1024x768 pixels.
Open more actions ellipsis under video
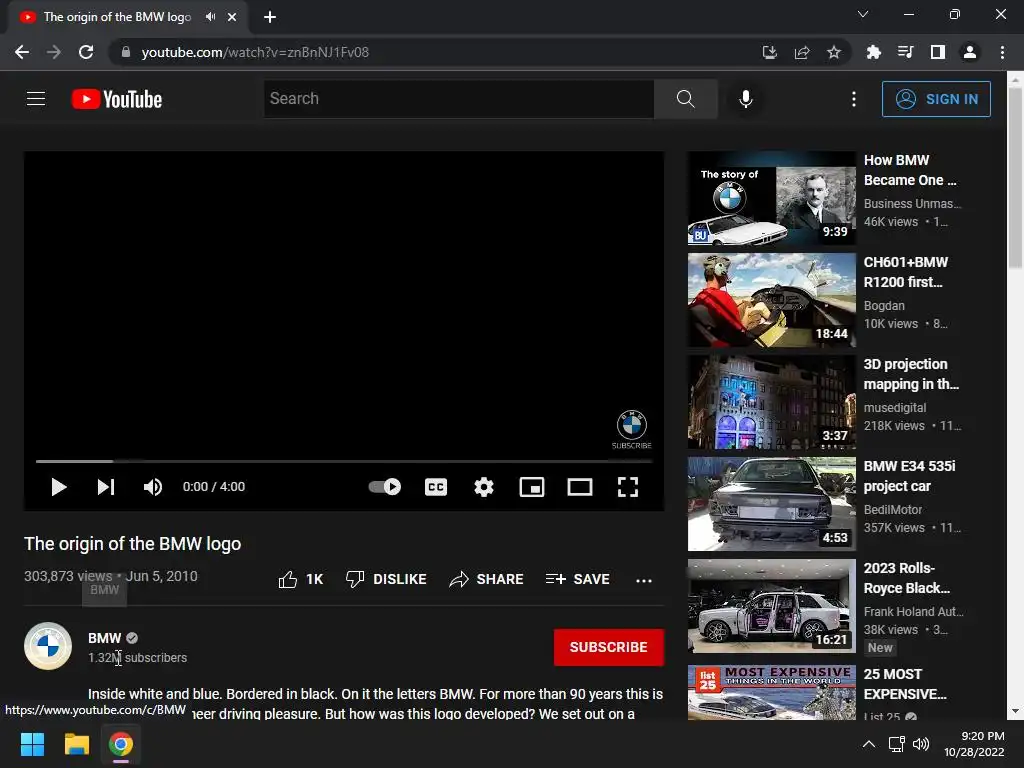[x=644, y=580]
